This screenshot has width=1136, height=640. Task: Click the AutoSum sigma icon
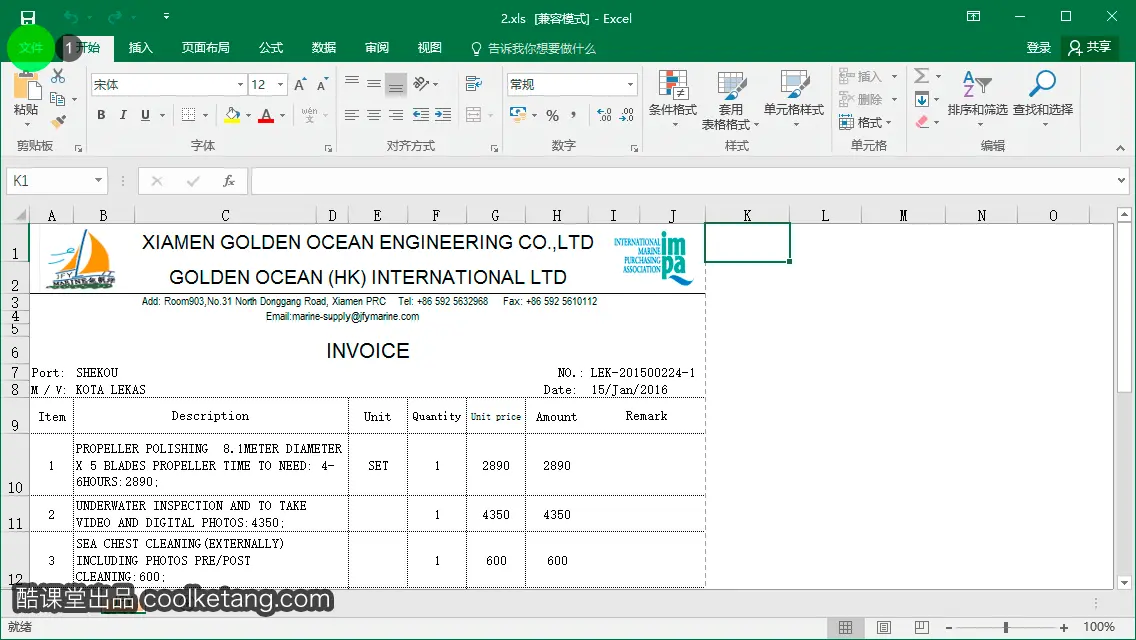tap(922, 76)
